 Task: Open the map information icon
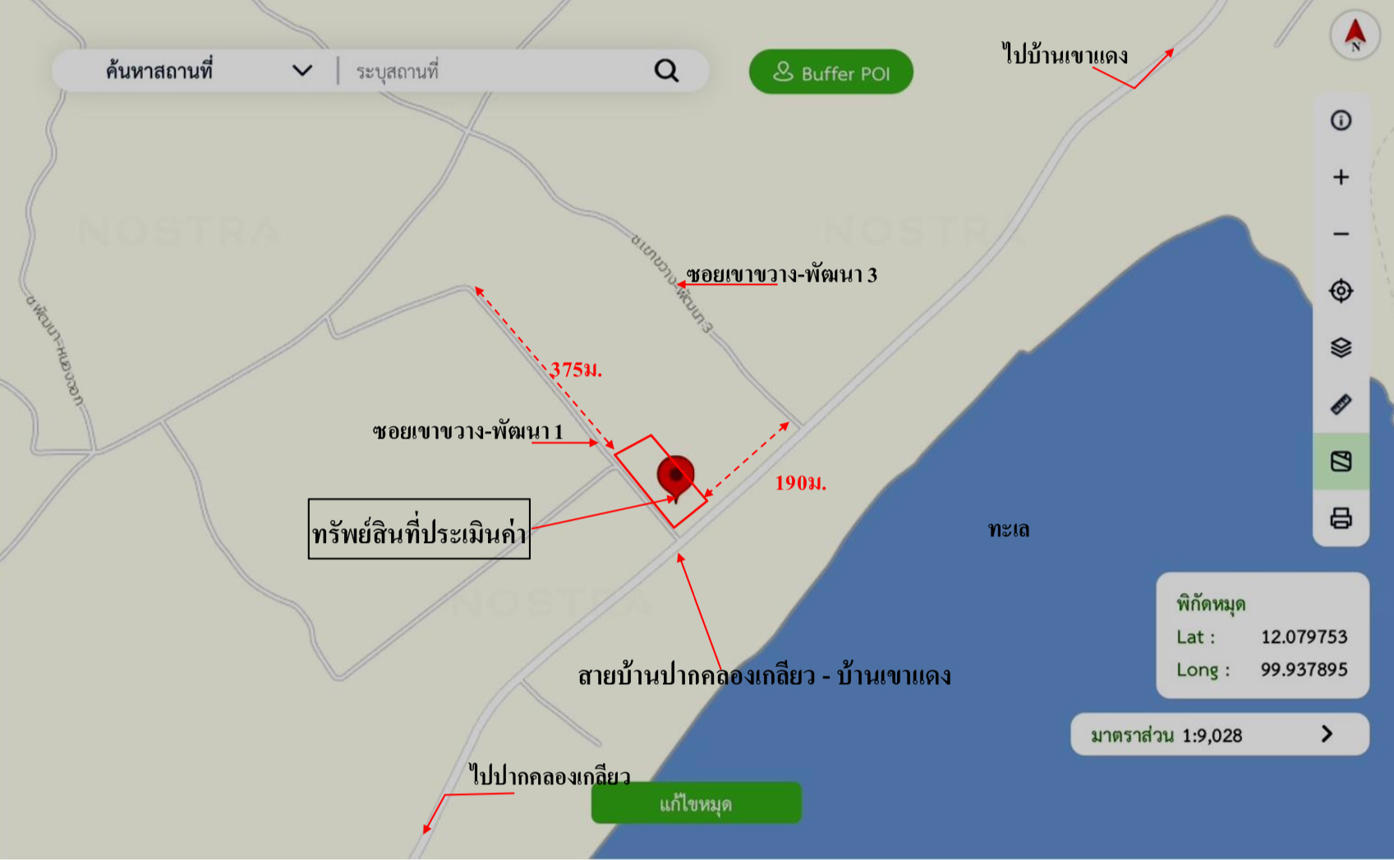pyautogui.click(x=1341, y=121)
